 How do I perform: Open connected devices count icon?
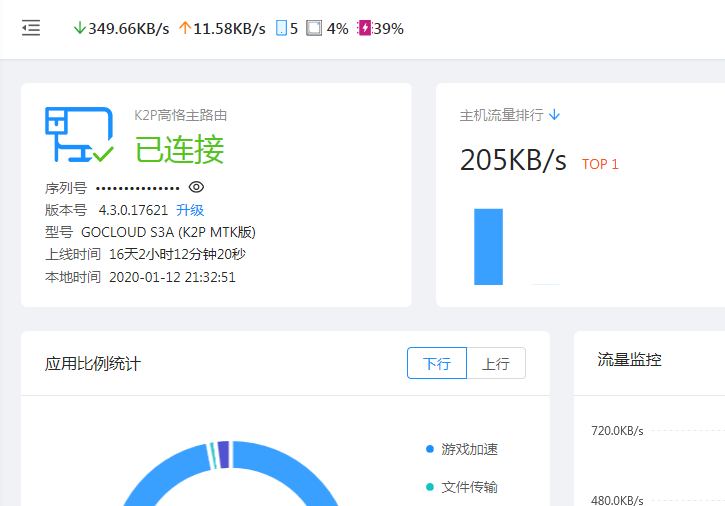(281, 29)
